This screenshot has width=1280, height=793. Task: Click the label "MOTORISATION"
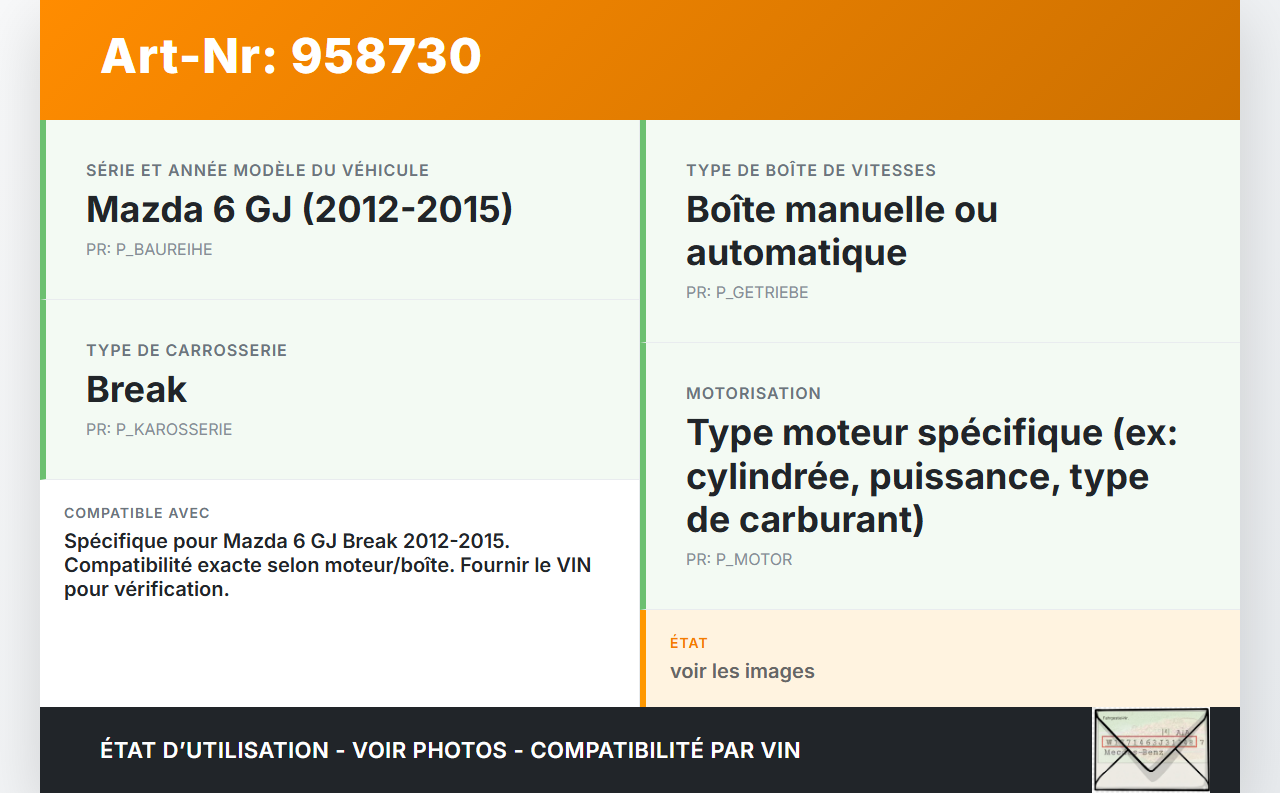[753, 393]
